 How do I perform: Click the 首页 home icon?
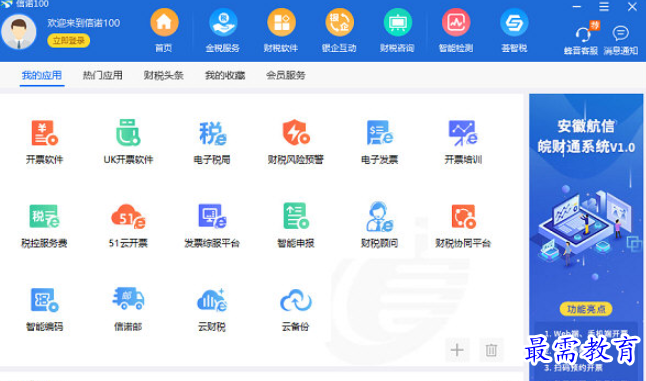164,23
